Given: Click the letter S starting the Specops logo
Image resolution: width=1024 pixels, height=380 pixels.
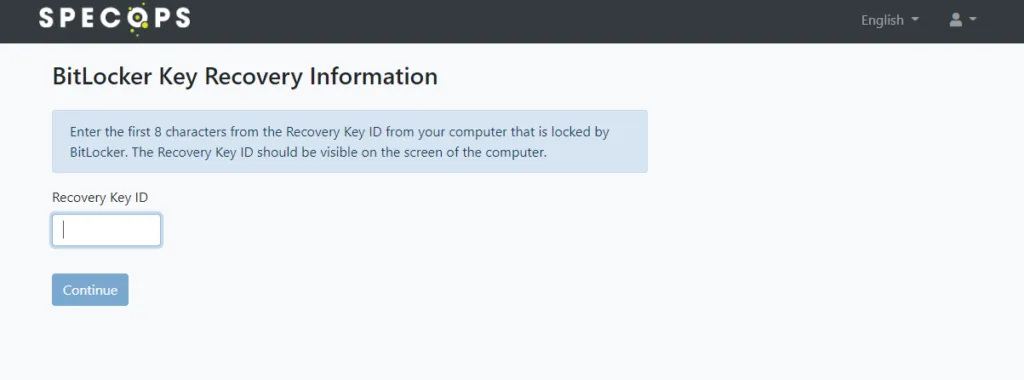Looking at the screenshot, I should [47, 18].
